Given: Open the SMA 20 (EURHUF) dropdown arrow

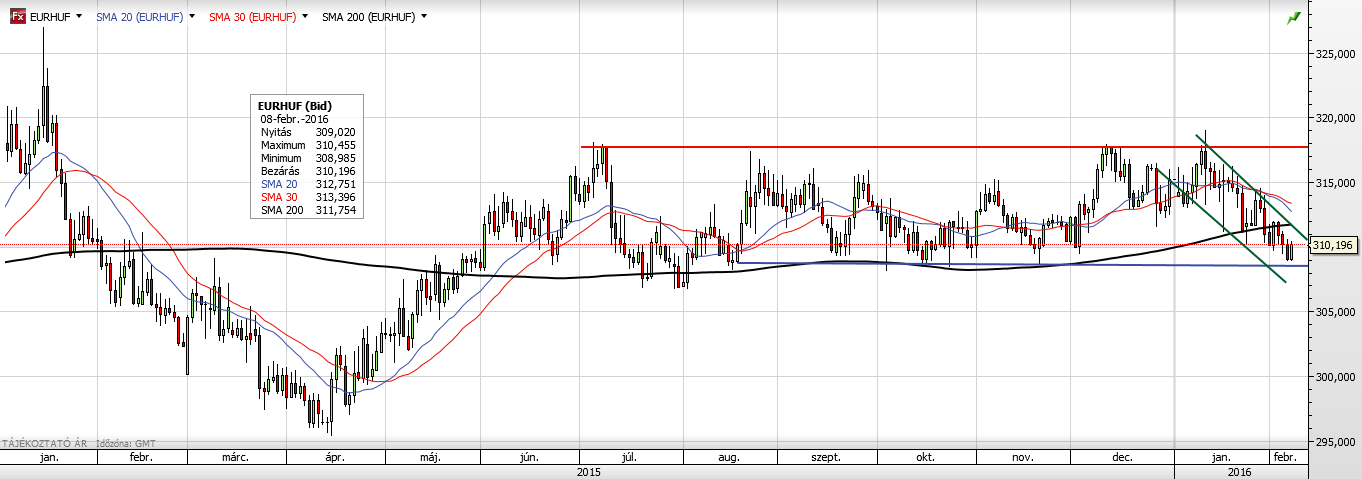Looking at the screenshot, I should click(x=192, y=17).
